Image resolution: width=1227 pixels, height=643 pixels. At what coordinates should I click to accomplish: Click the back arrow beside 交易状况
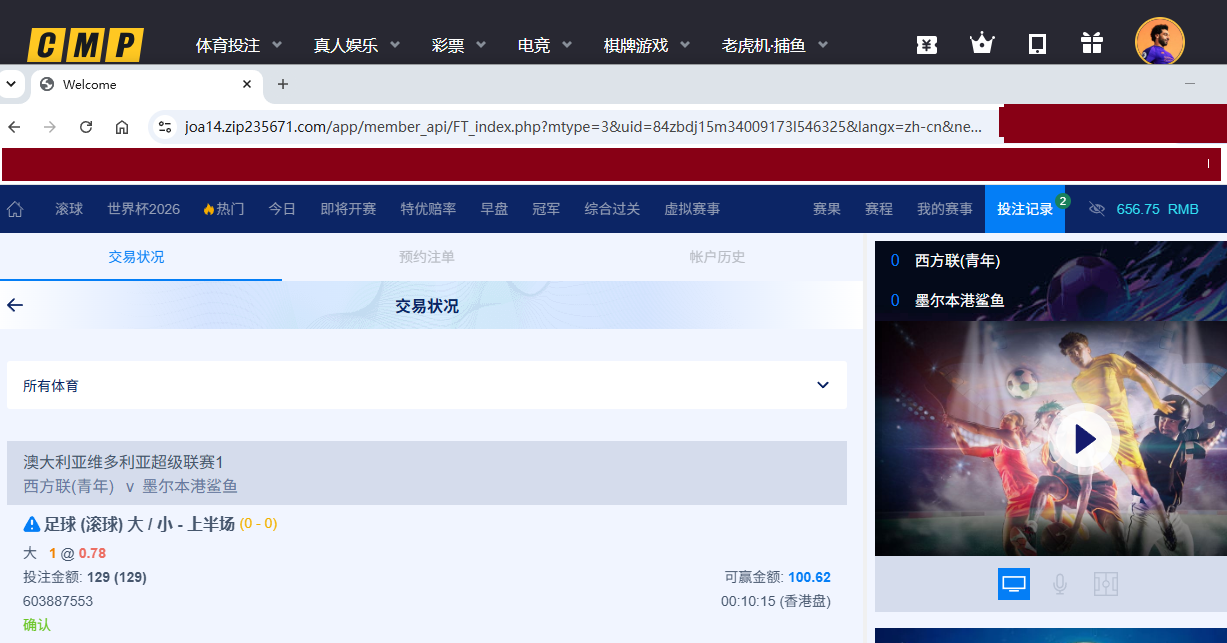click(x=15, y=305)
